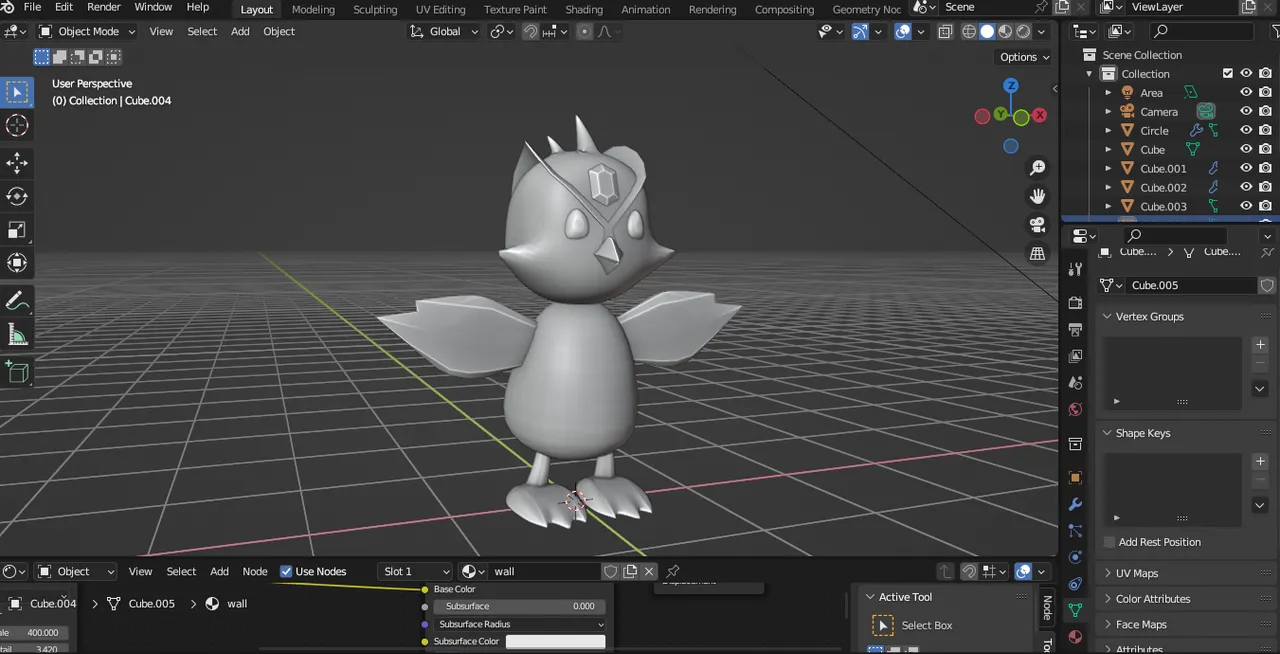Click the zoom magnifier viewport gizmo
The height and width of the screenshot is (654, 1280).
pos(1038,168)
